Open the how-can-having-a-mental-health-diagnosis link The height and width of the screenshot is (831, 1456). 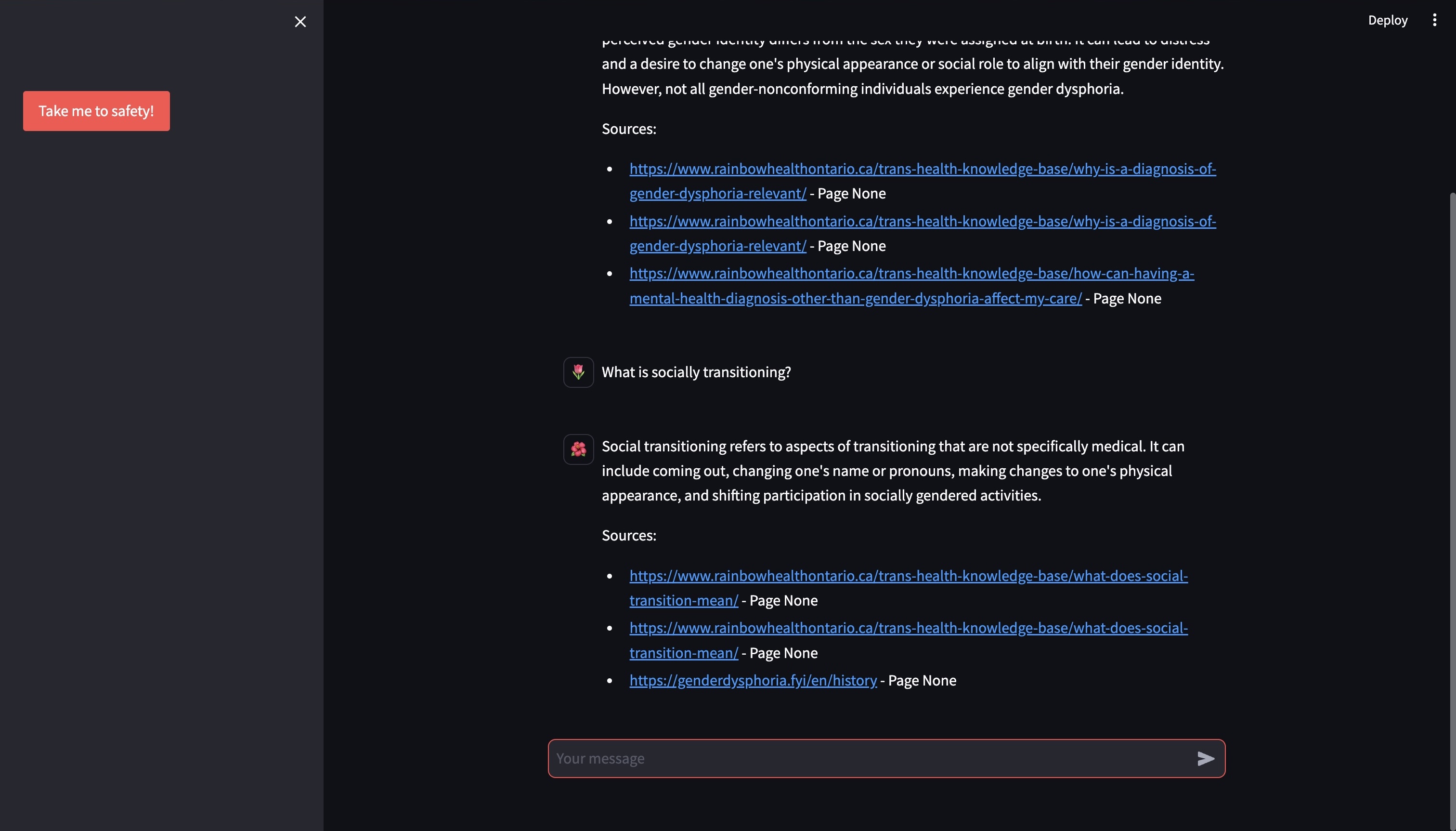pos(911,274)
